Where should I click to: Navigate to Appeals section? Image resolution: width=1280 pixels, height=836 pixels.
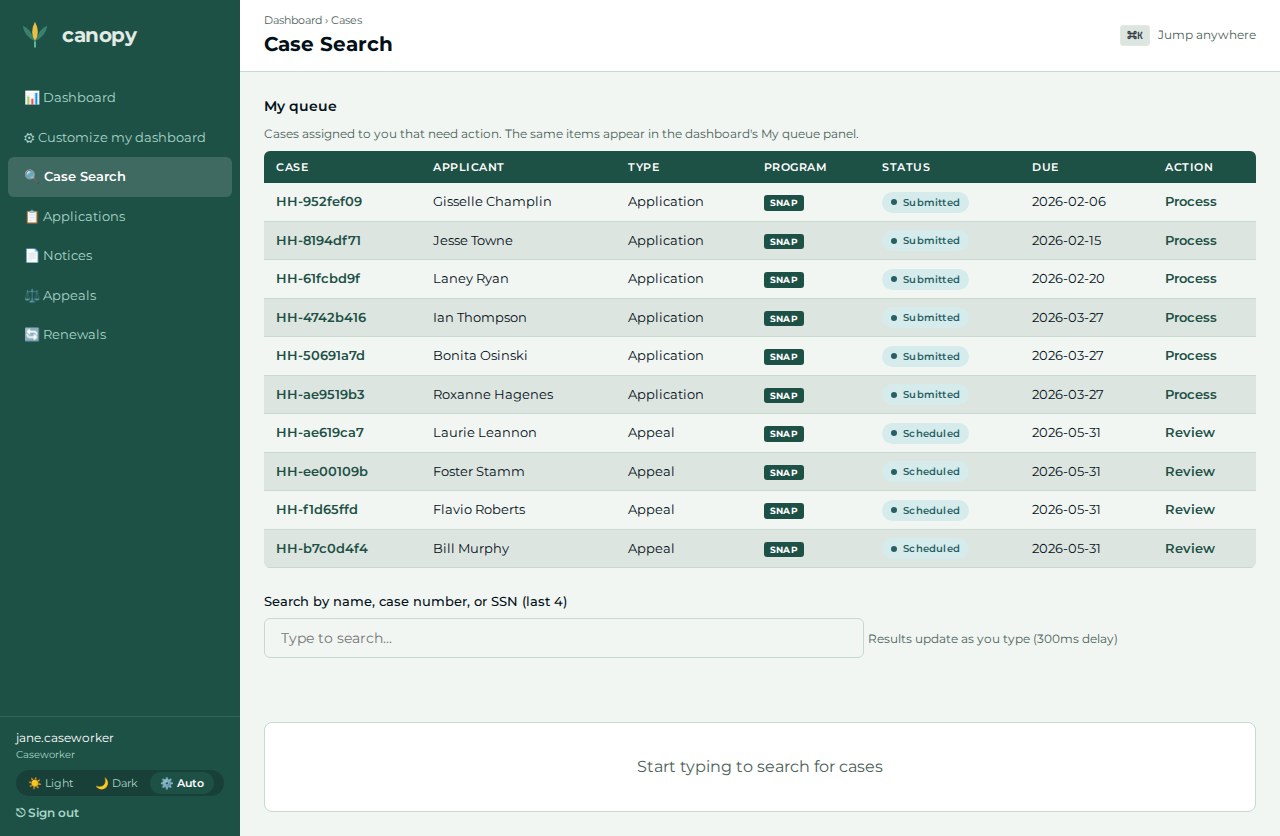click(120, 296)
